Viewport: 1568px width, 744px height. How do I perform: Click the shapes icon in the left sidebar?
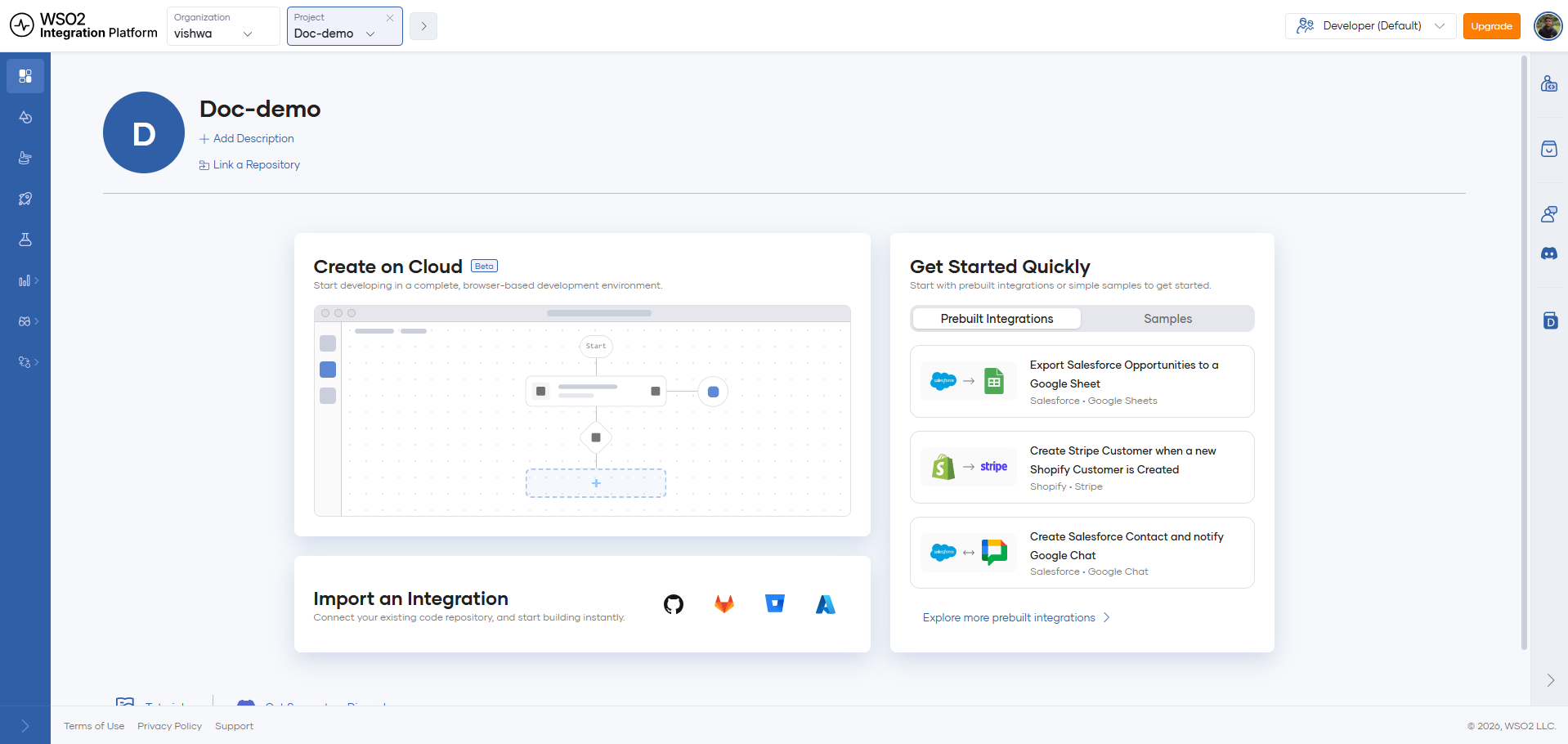point(25,117)
